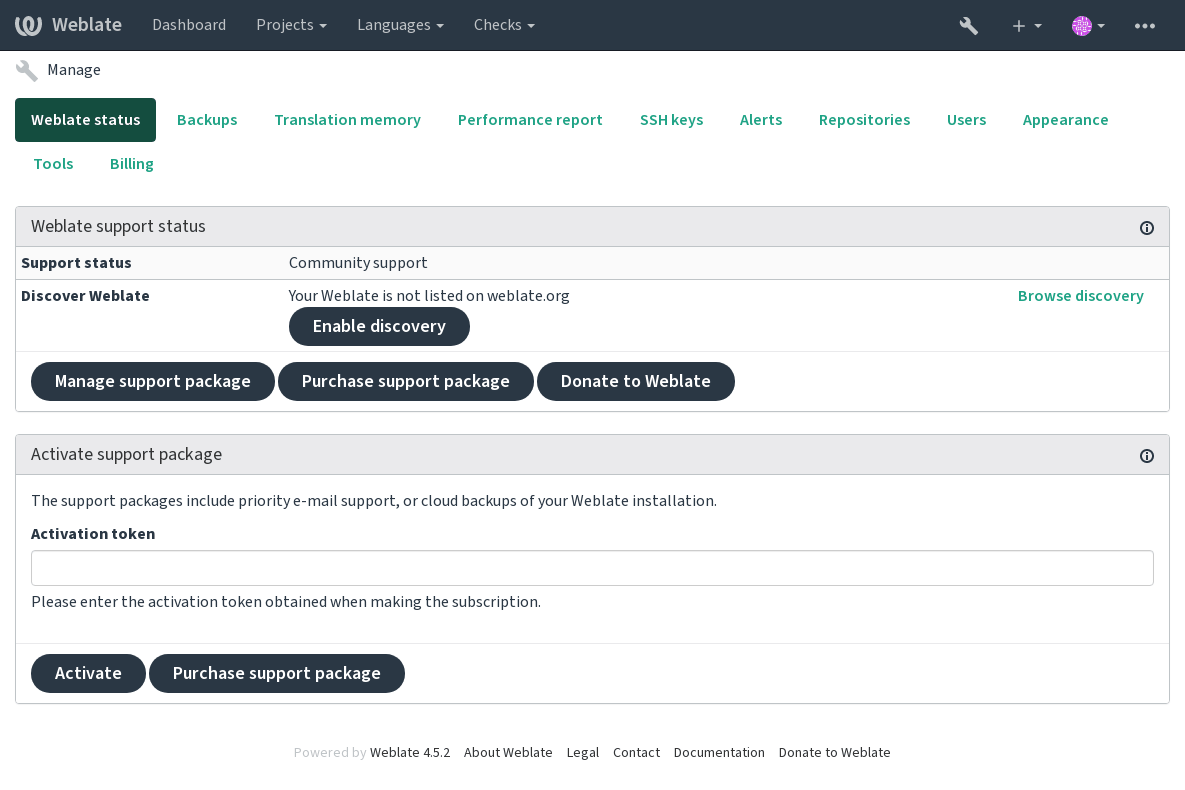Click the Weblate brand name text
Viewport: 1185px width, 790px height.
(x=87, y=25)
